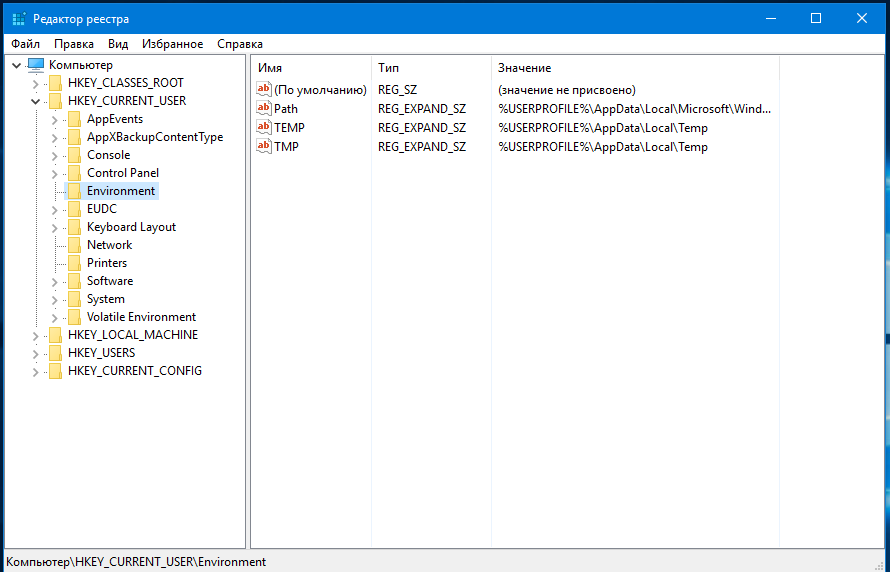The height and width of the screenshot is (572, 890).
Task: Select the Printers key in tree
Action: tap(107, 263)
